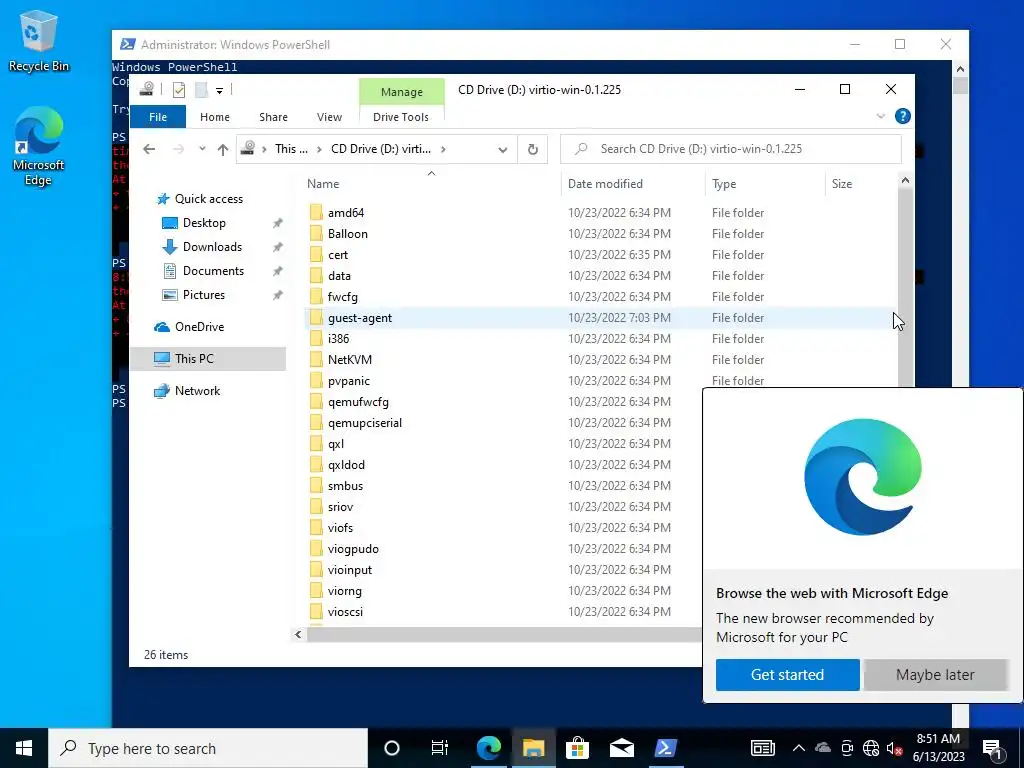Click the Explorer Help question mark icon

pos(903,116)
